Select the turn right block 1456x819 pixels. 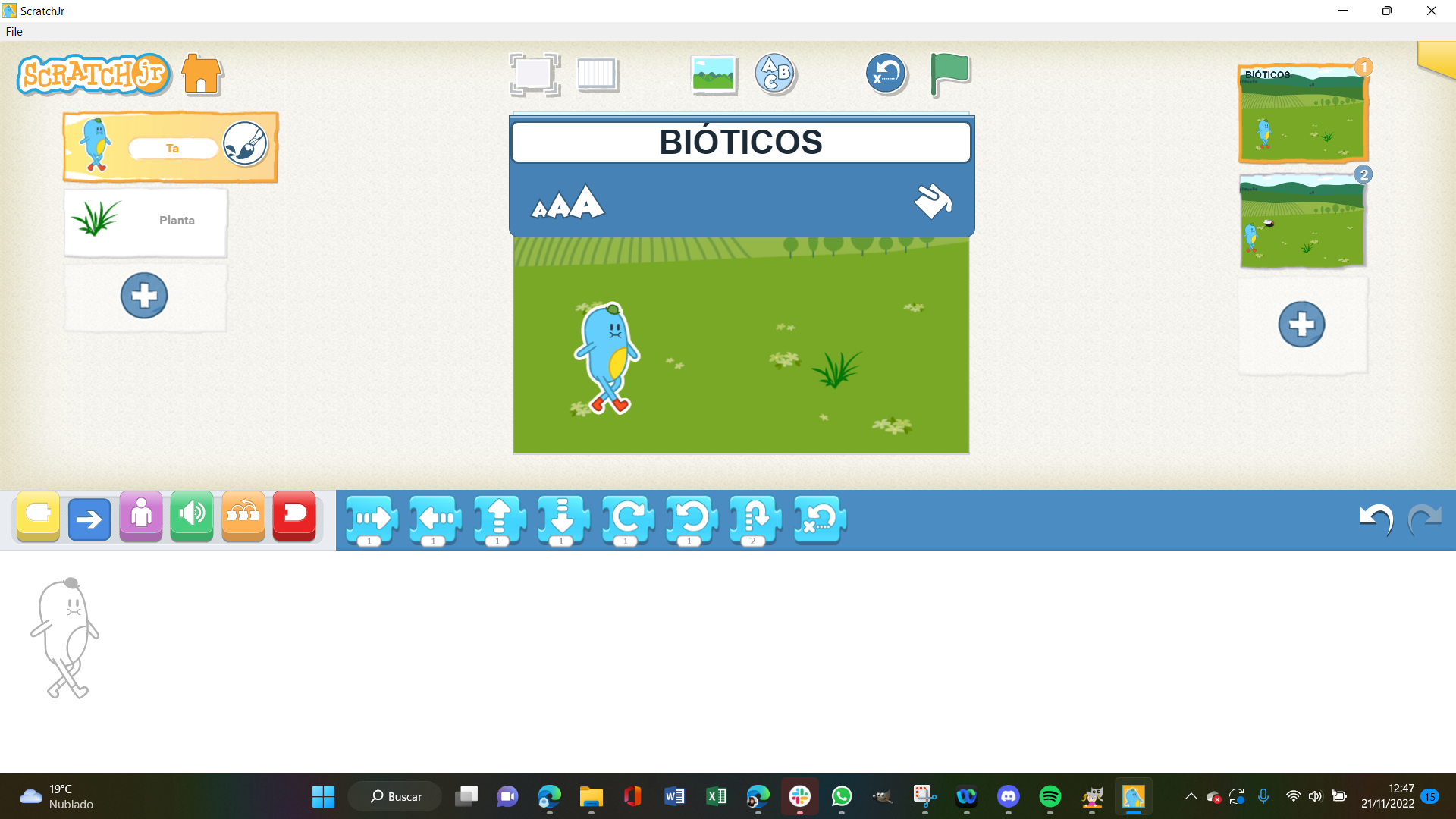(628, 520)
